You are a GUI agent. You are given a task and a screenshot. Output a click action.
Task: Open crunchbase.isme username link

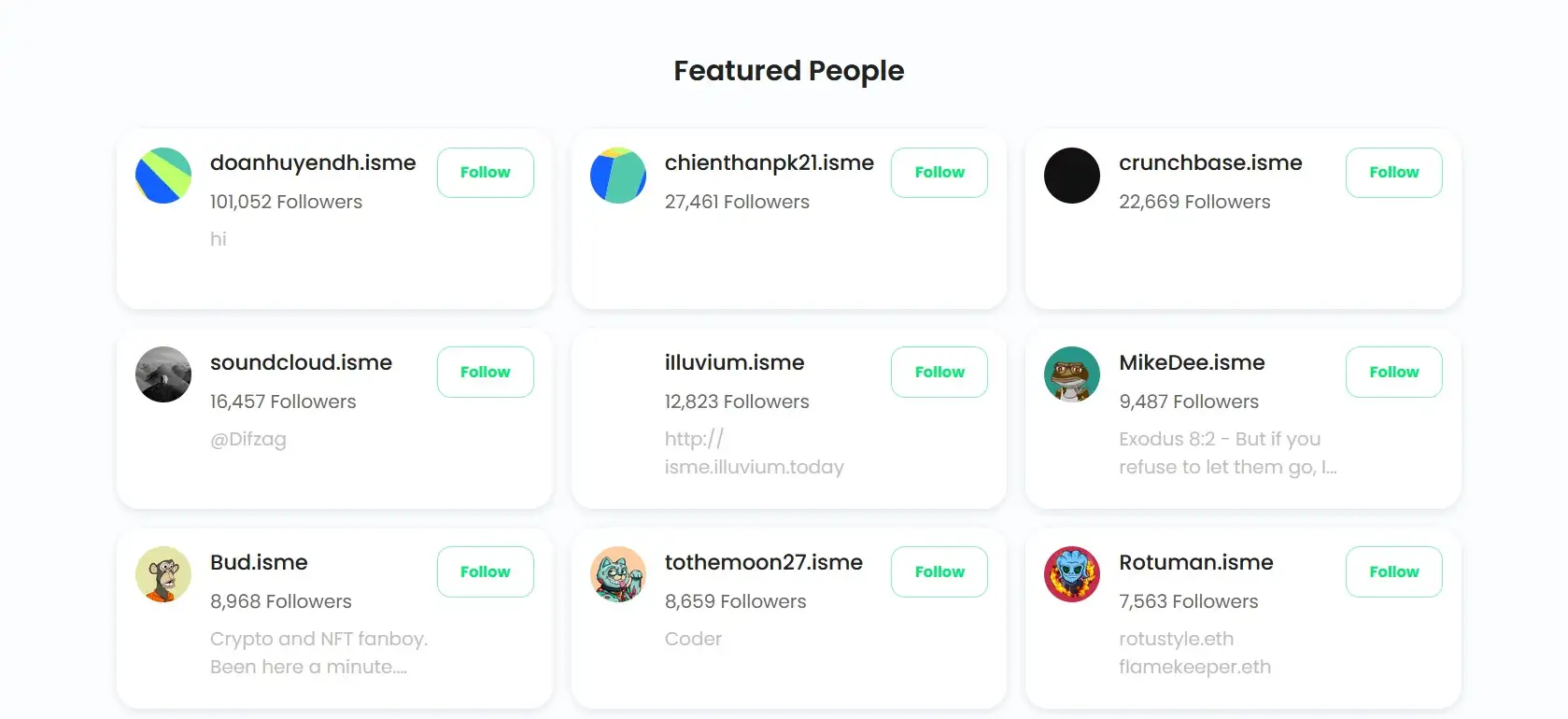coord(1210,162)
